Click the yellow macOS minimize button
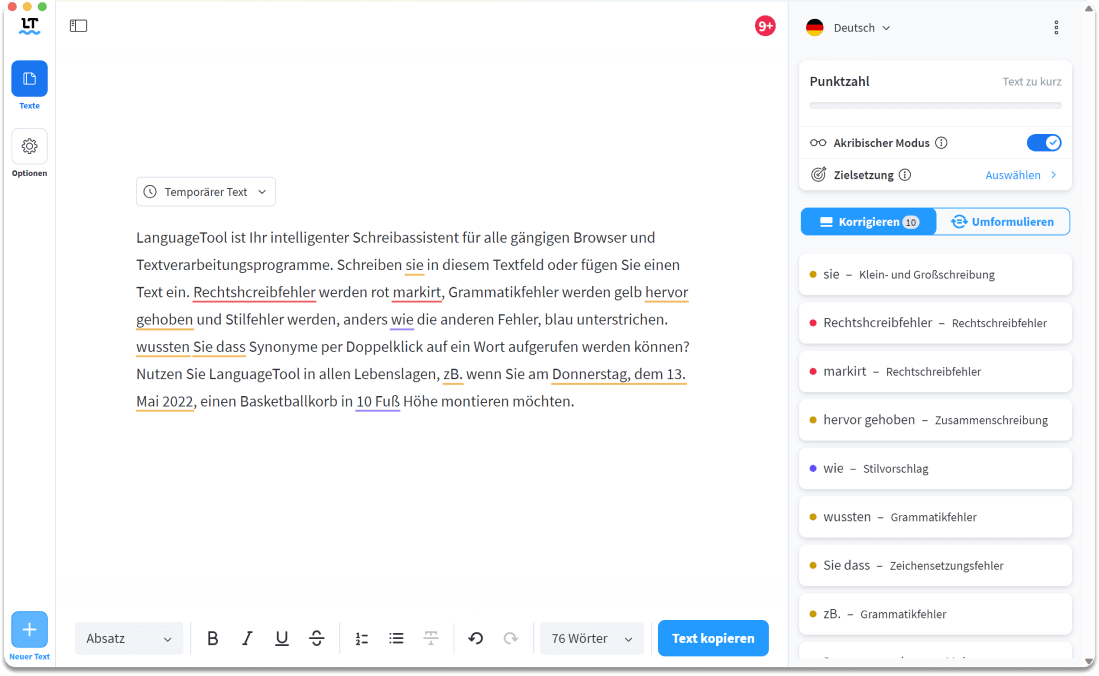Image resolution: width=1099 pixels, height=676 pixels. point(27,6)
